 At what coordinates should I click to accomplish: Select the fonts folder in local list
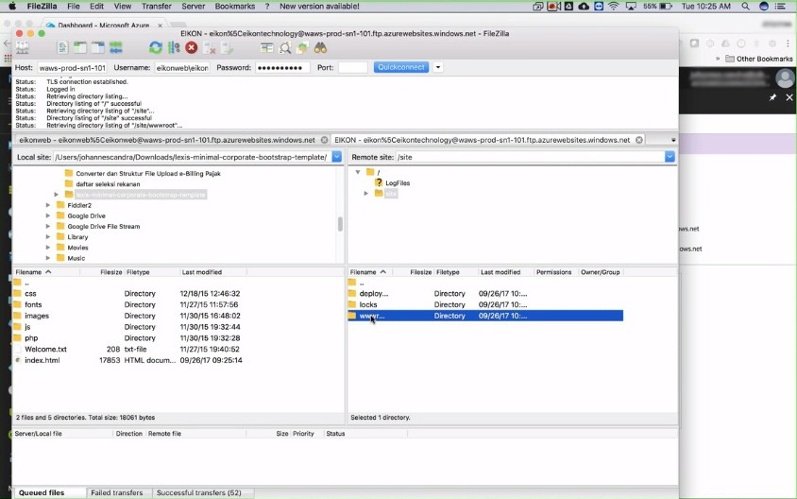pyautogui.click(x=33, y=305)
